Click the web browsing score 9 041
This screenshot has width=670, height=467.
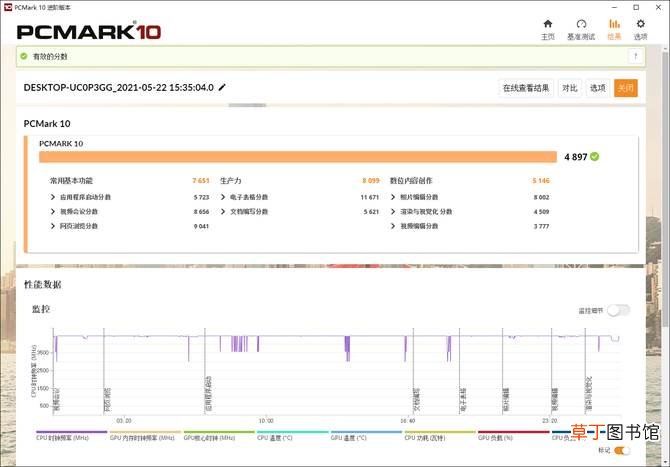pyautogui.click(x=201, y=226)
